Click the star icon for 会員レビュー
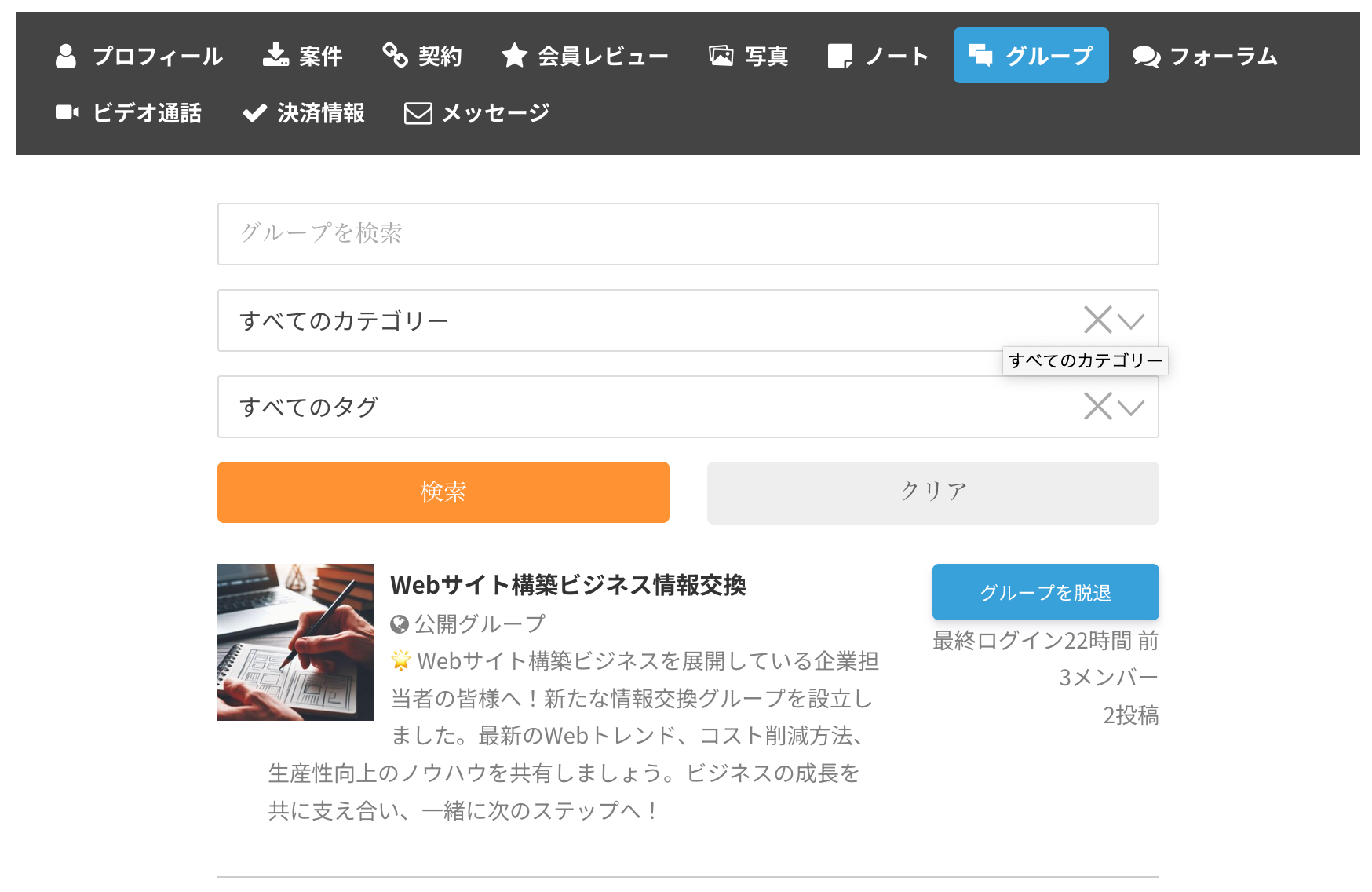The width and height of the screenshot is (1372, 892). (514, 55)
